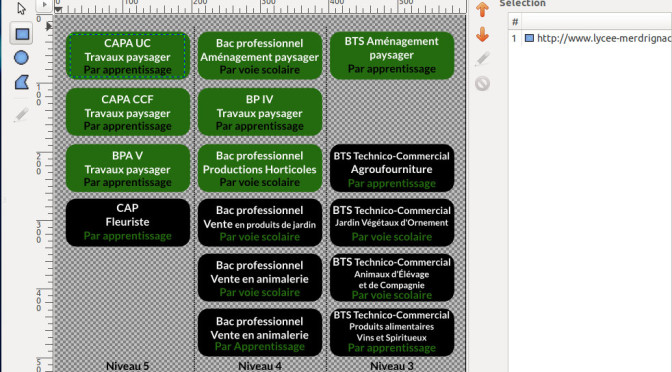The width and height of the screenshot is (672, 372).
Task: Click the 'Animaux d'Élevage et de Compagnie' box
Action: [392, 278]
